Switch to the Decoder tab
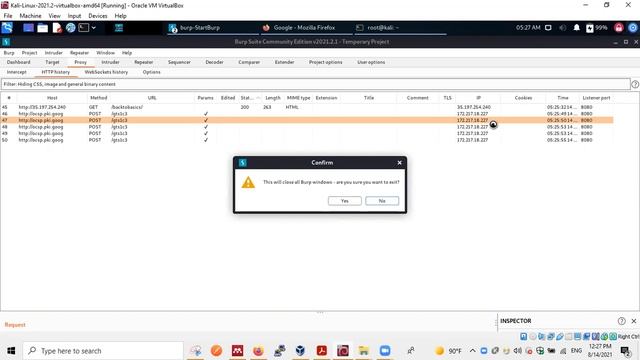Image resolution: width=640 pixels, height=360 pixels. 214,62
